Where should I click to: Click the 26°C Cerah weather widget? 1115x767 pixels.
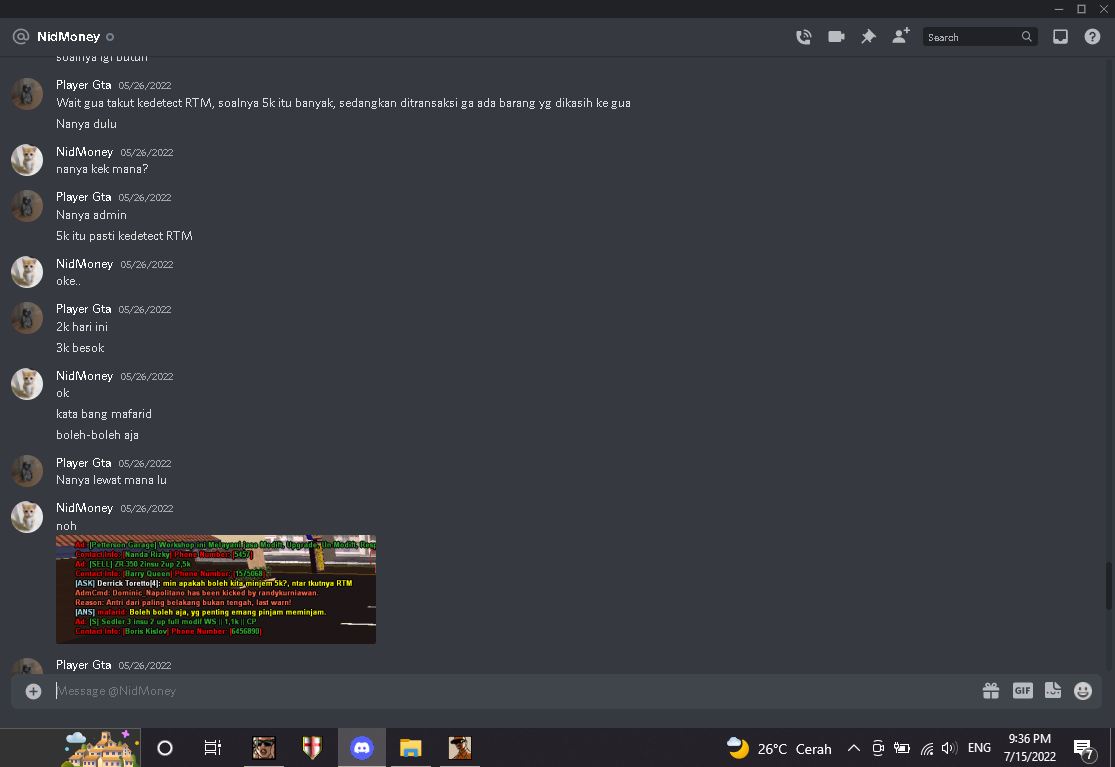click(779, 748)
